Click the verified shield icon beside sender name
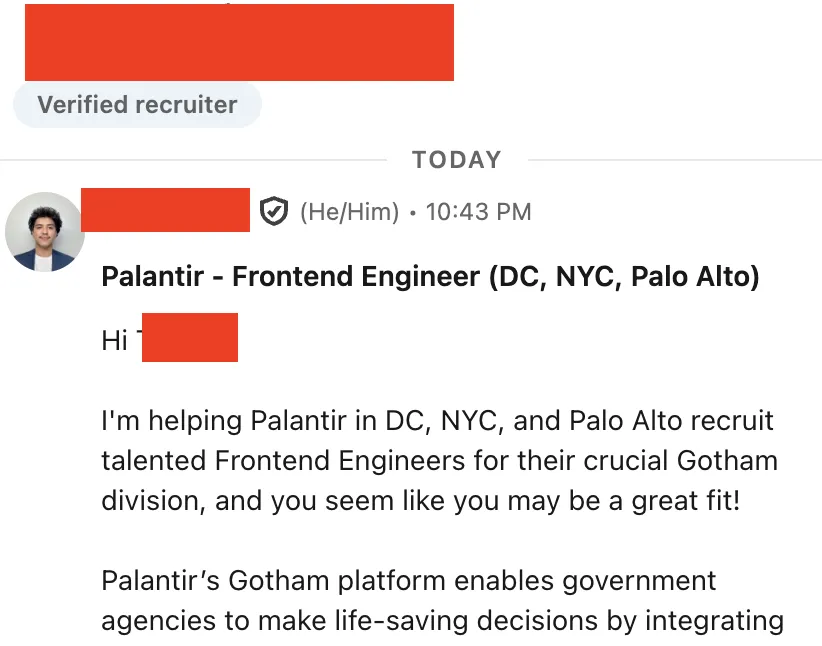The height and width of the screenshot is (646, 822). tap(274, 211)
